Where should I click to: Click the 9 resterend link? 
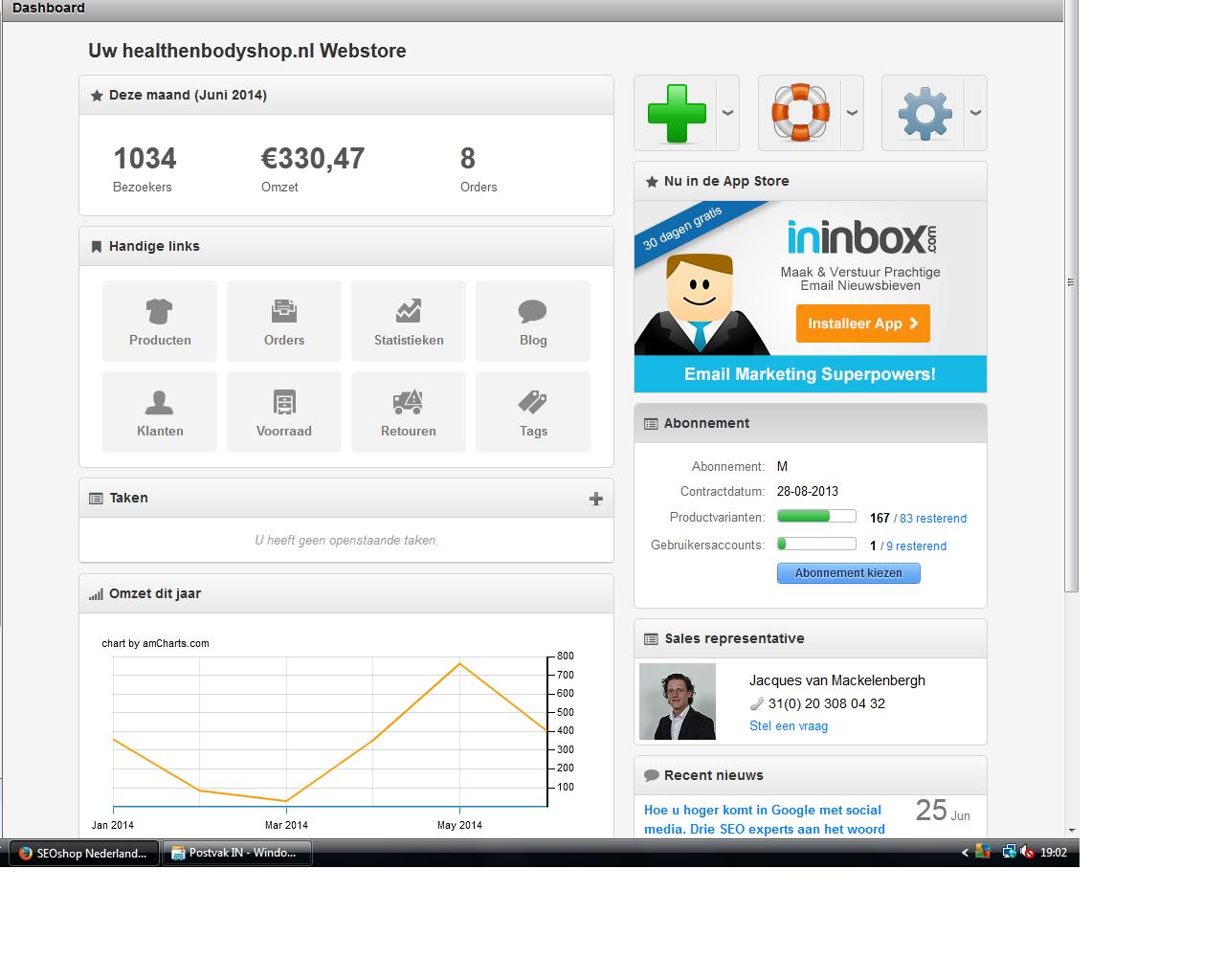(916, 546)
